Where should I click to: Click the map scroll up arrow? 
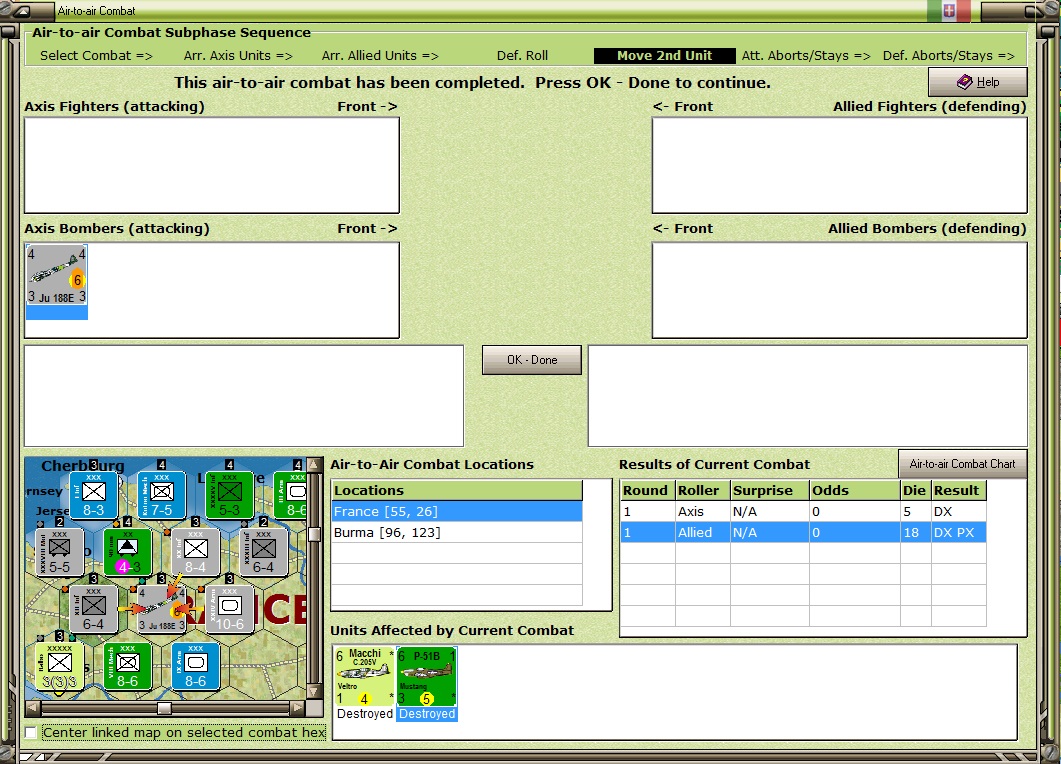click(x=314, y=464)
